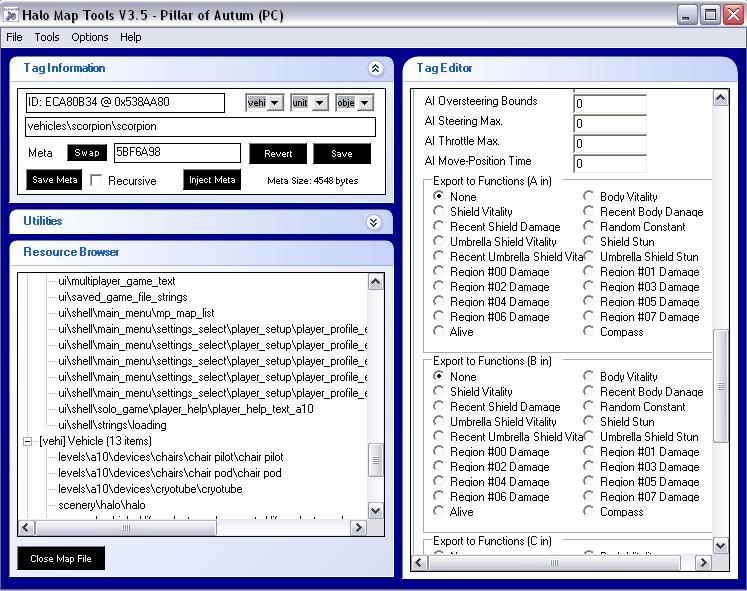The height and width of the screenshot is (591, 747).
Task: Click Resource Browser scroll right arrow
Action: pyautogui.click(x=358, y=528)
